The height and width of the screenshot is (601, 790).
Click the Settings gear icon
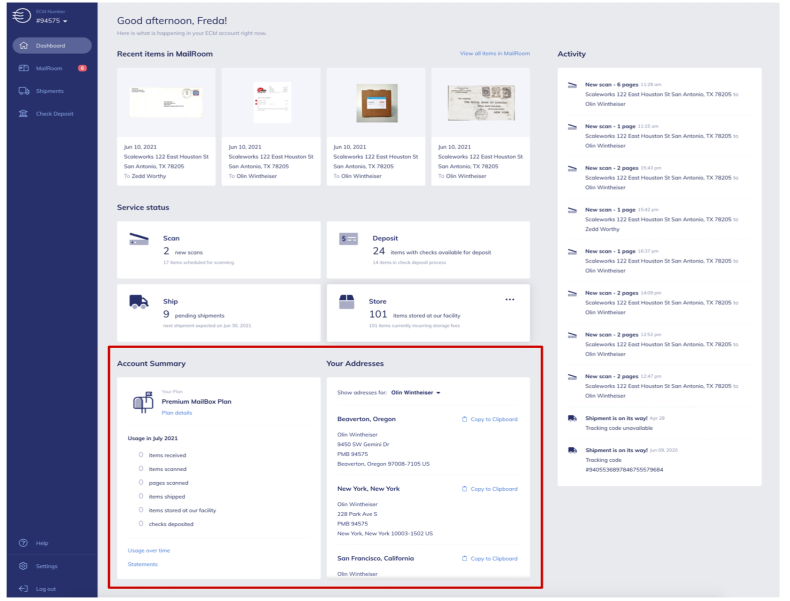coord(23,566)
